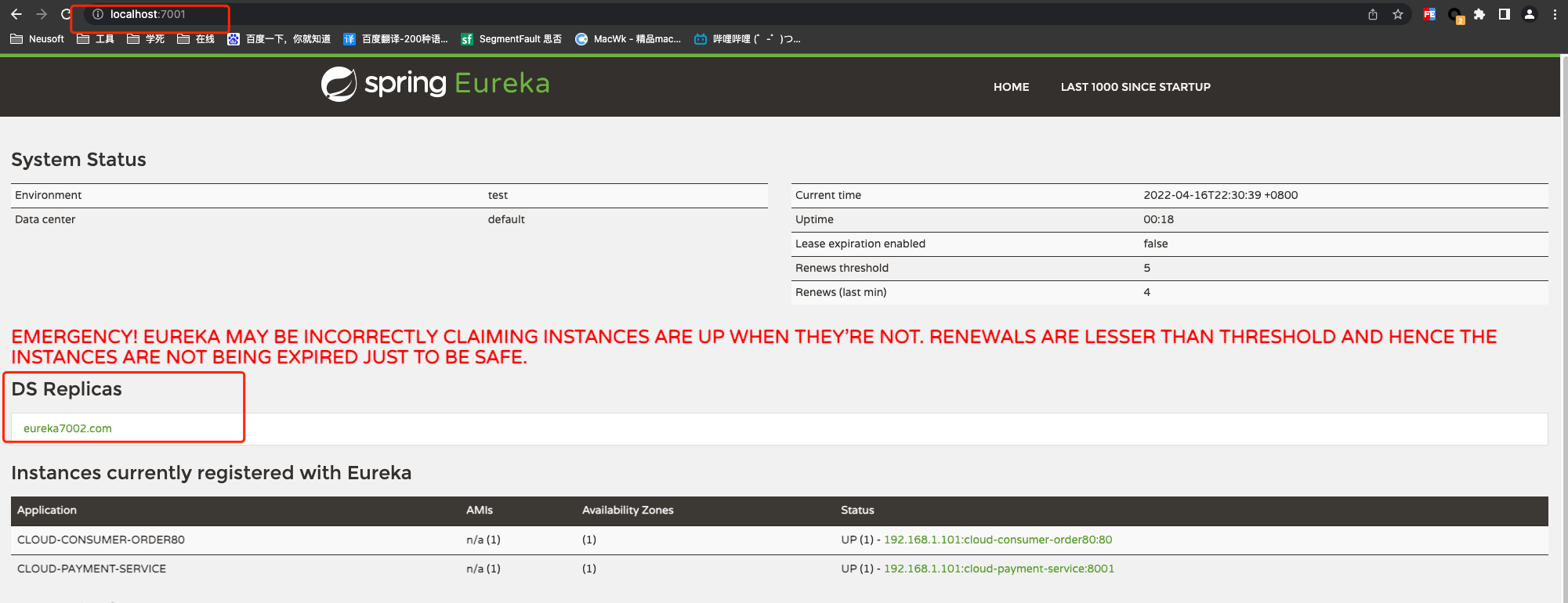The image size is (1568, 603).
Task: Click the share page icon in address bar
Action: point(1372,14)
